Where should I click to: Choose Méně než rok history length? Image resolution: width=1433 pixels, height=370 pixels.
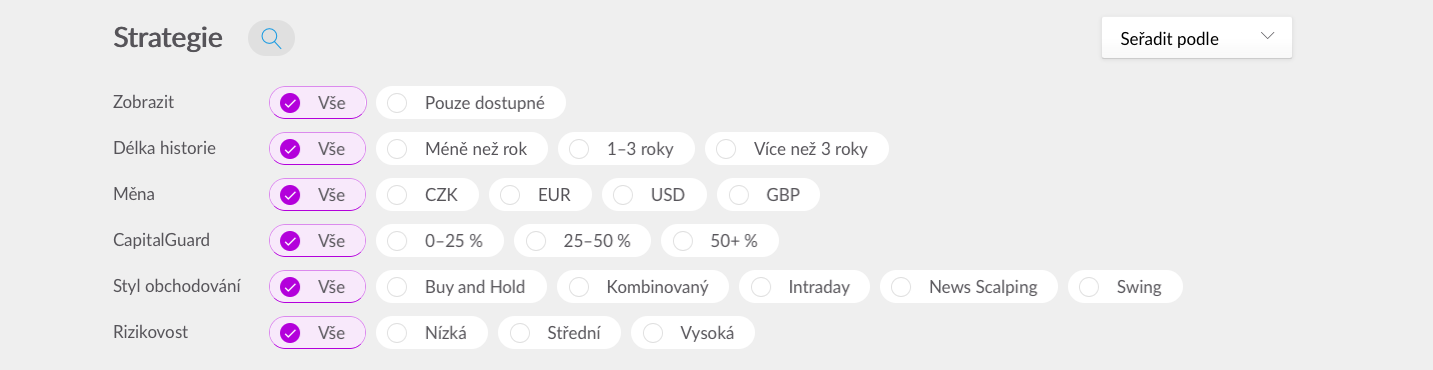[462, 149]
